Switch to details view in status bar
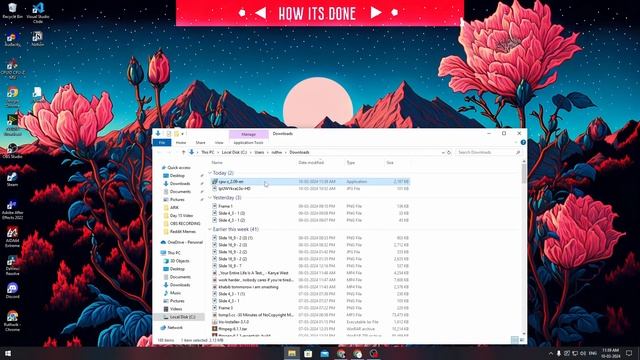 (x=515, y=340)
